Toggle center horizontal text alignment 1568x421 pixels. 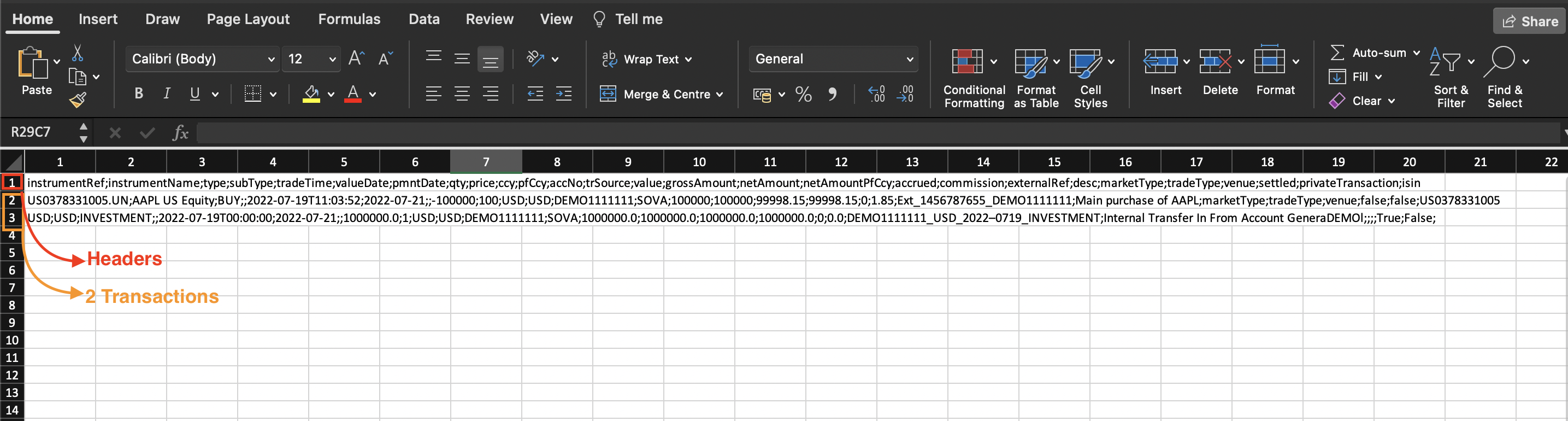[x=462, y=94]
